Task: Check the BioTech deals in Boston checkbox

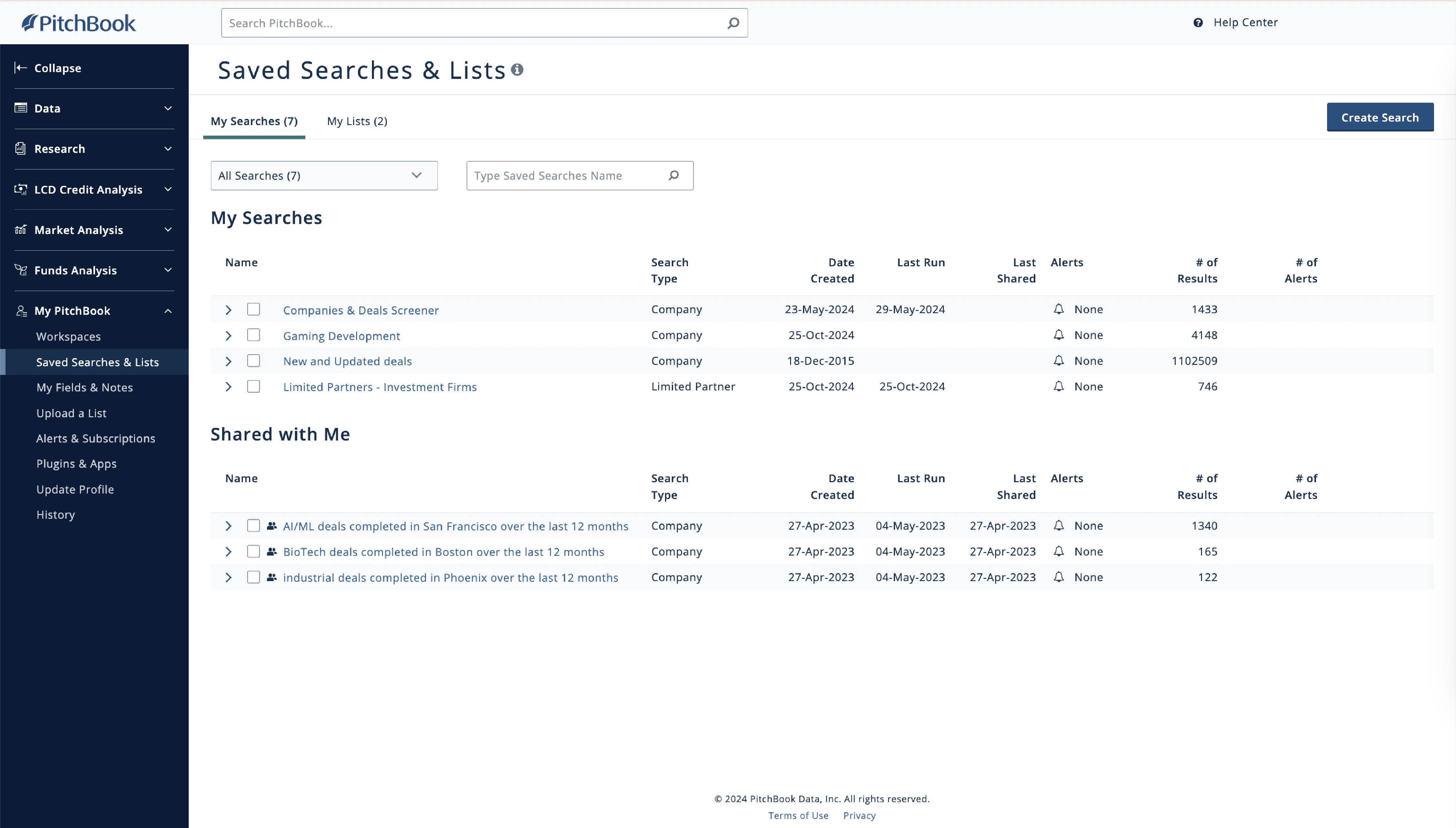Action: coord(254,551)
